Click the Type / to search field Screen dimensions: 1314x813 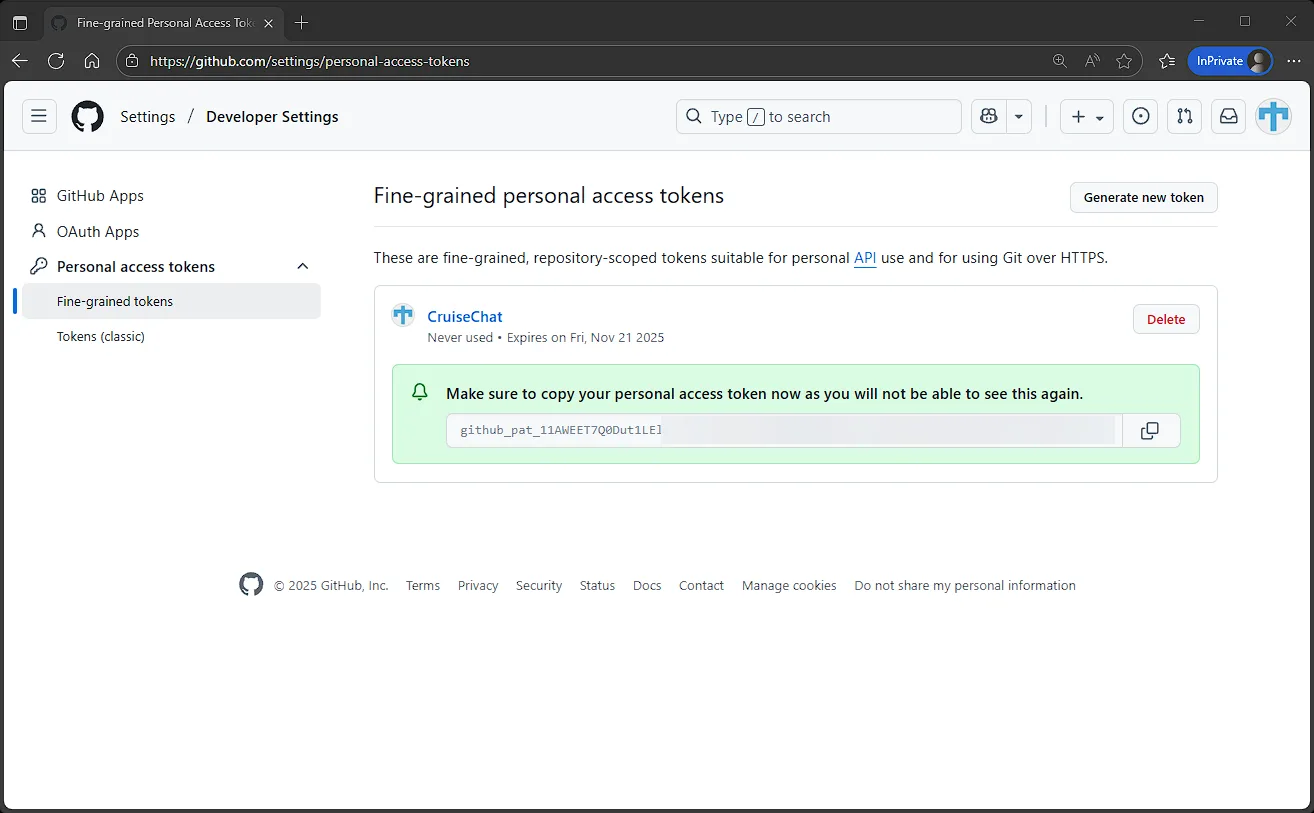point(818,117)
